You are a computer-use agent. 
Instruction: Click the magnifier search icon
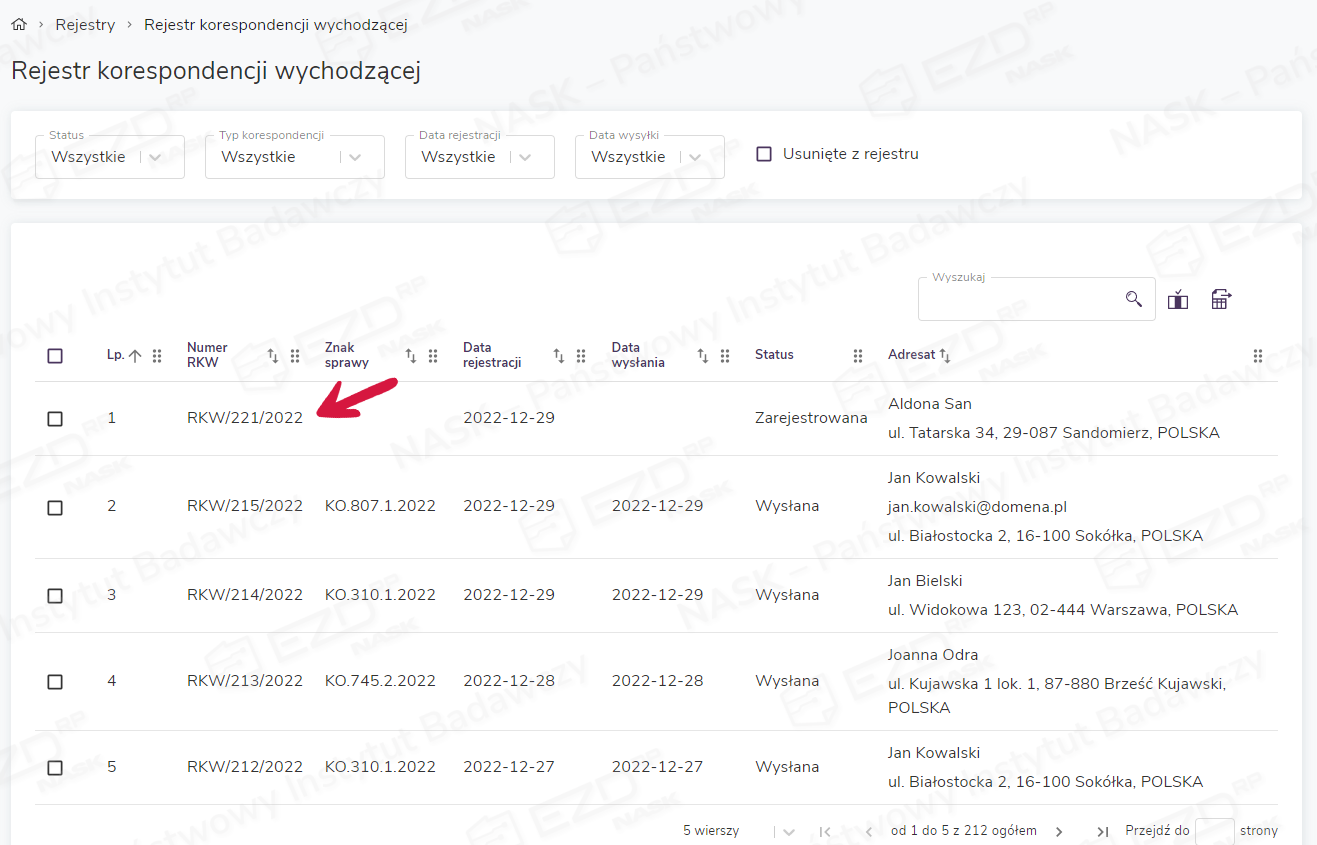[1133, 299]
